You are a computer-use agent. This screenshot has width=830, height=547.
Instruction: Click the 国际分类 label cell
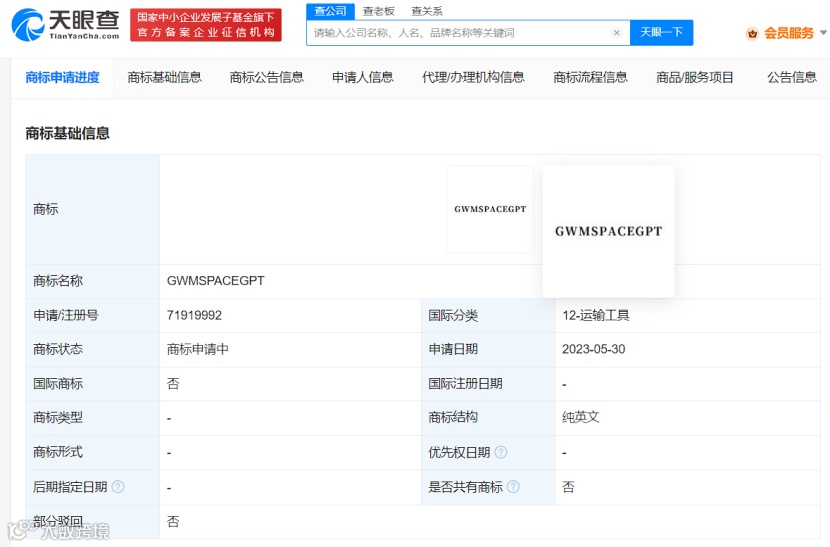click(x=488, y=316)
